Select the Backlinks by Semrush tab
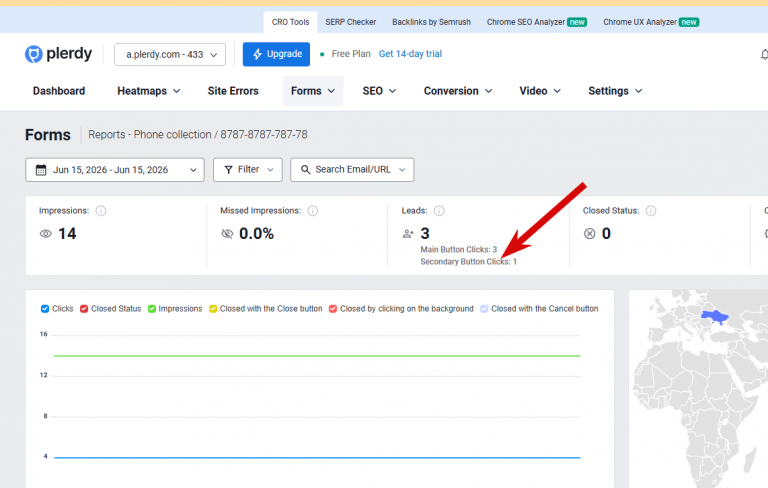The image size is (768, 488). coord(431,22)
